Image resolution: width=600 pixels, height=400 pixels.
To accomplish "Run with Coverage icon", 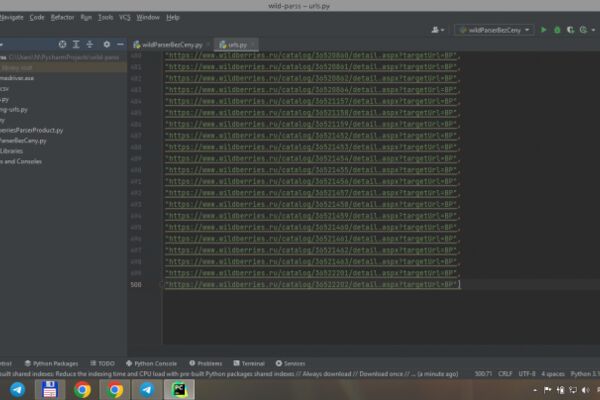I will [x=571, y=30].
